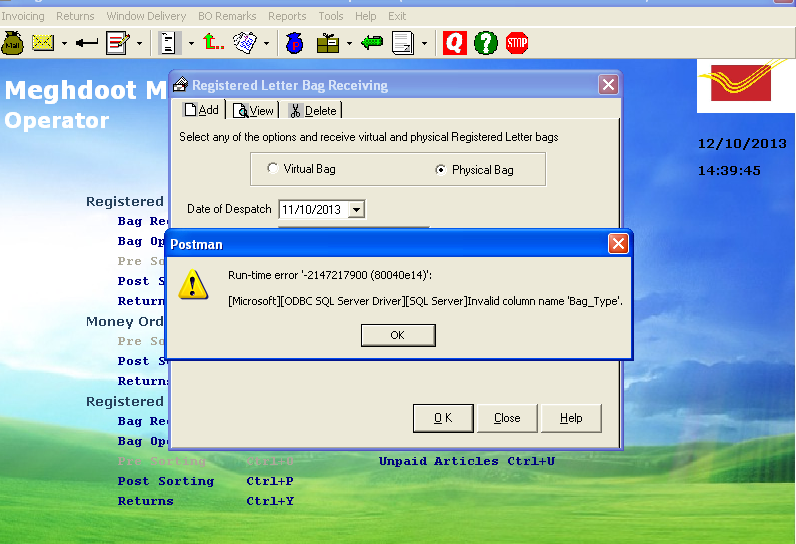Open the Tools menu
The image size is (796, 544).
coord(331,16)
